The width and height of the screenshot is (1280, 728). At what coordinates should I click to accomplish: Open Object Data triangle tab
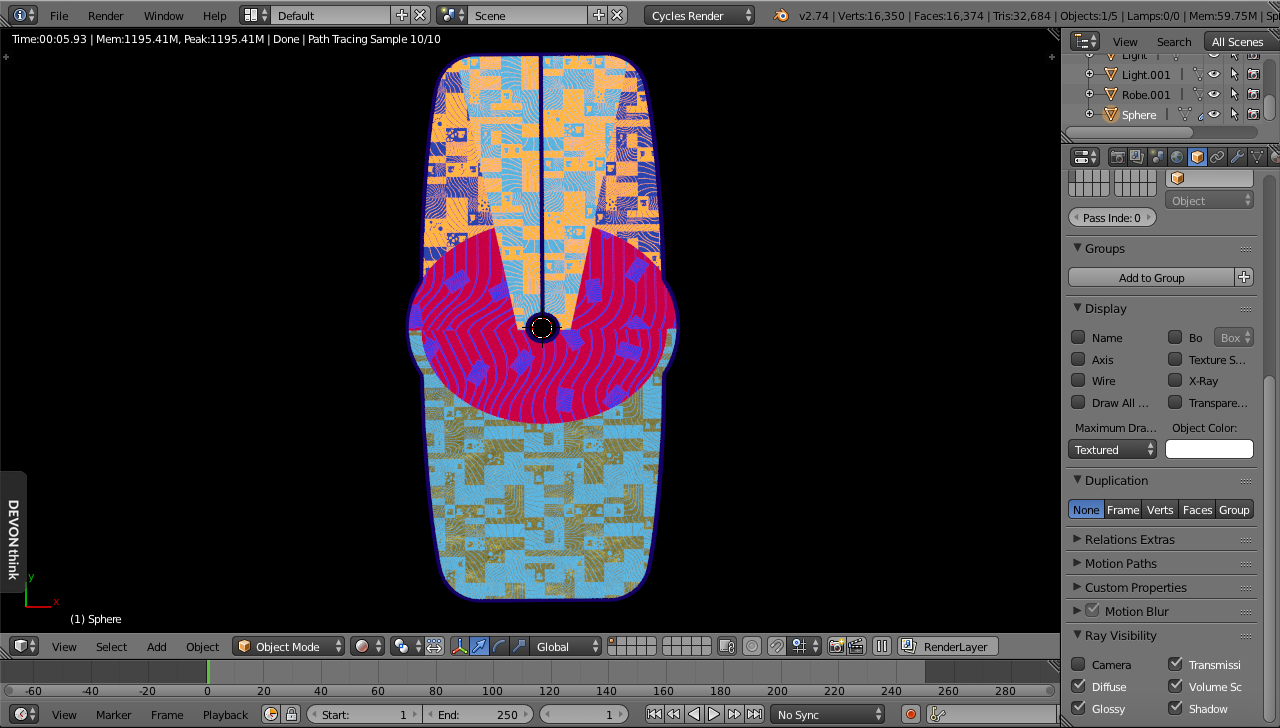[x=1257, y=157]
